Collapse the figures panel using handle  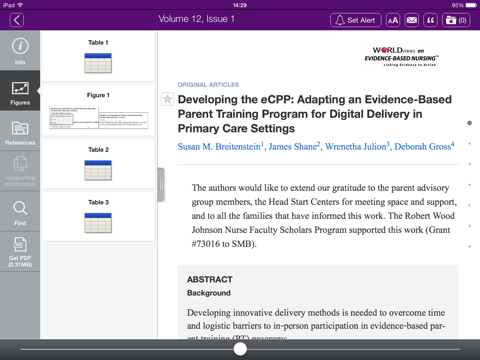tap(161, 185)
